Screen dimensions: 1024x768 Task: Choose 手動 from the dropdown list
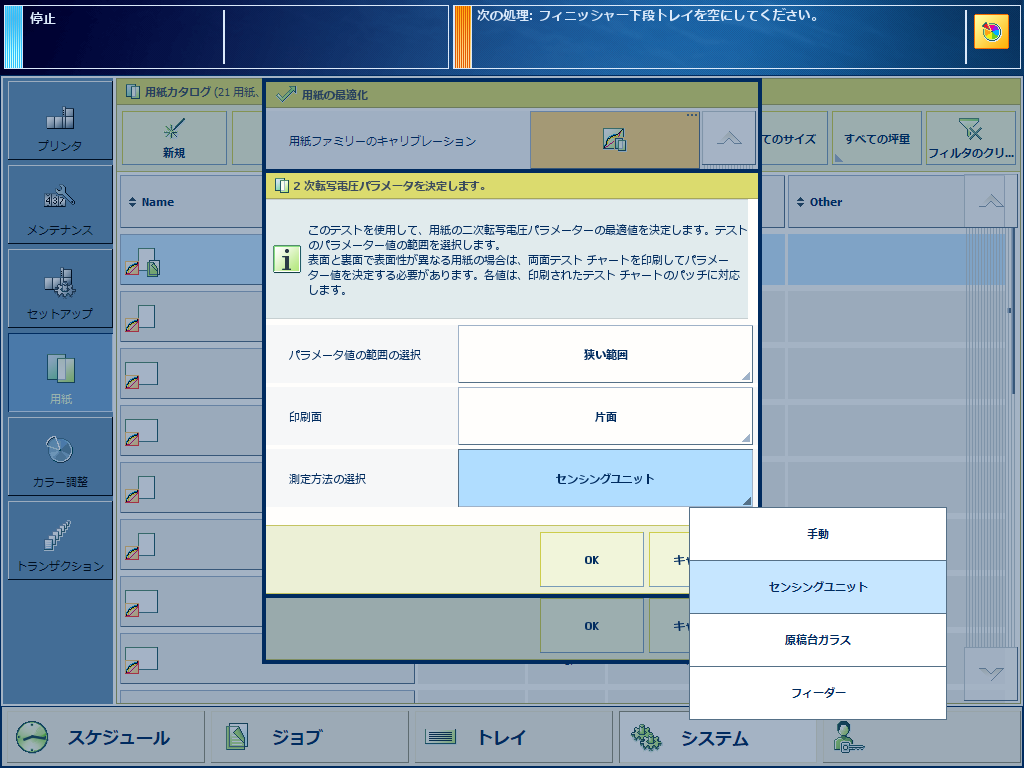point(818,534)
